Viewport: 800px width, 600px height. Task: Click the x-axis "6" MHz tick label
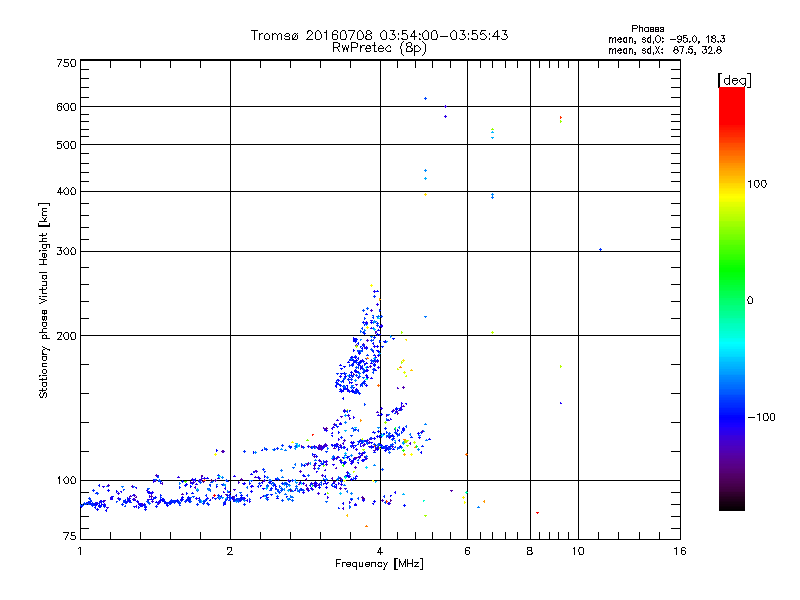pyautogui.click(x=467, y=551)
